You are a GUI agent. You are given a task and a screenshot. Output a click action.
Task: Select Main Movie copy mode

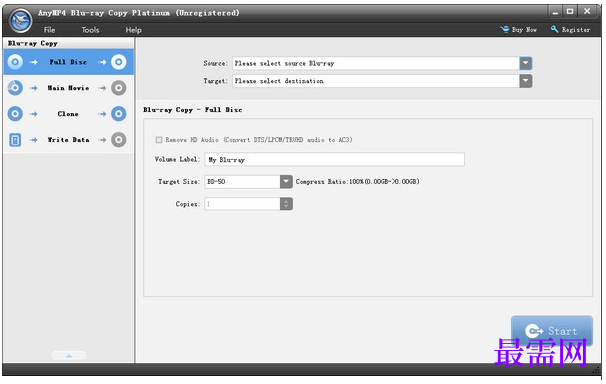point(68,88)
